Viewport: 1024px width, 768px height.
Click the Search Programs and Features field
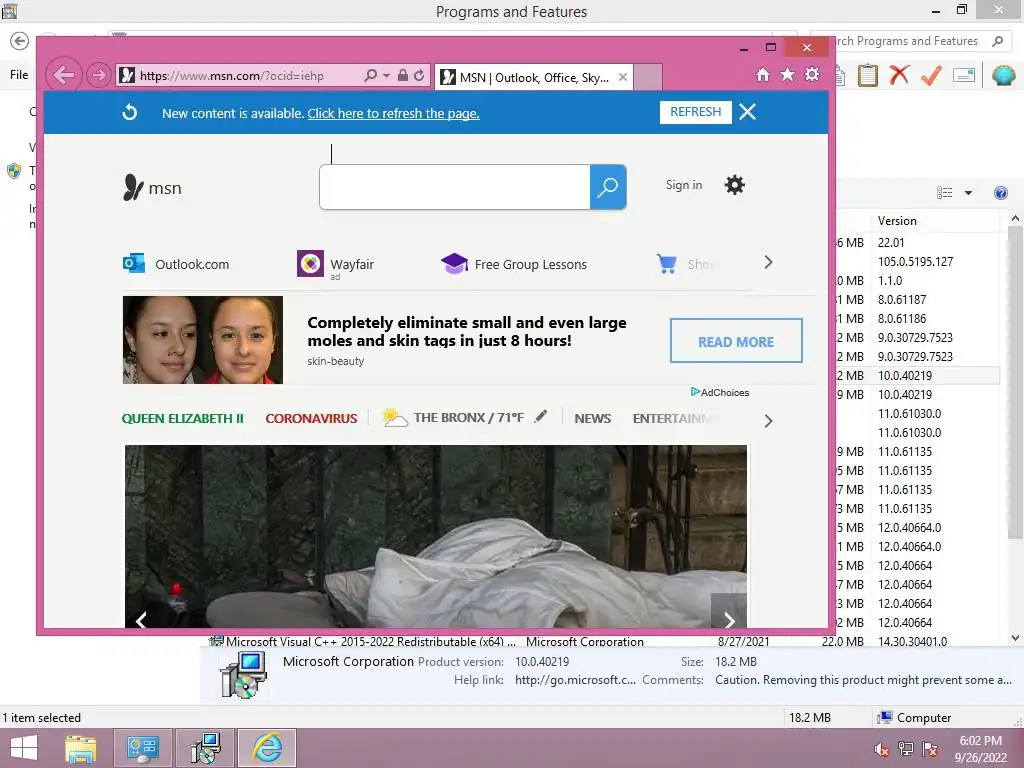[914, 41]
